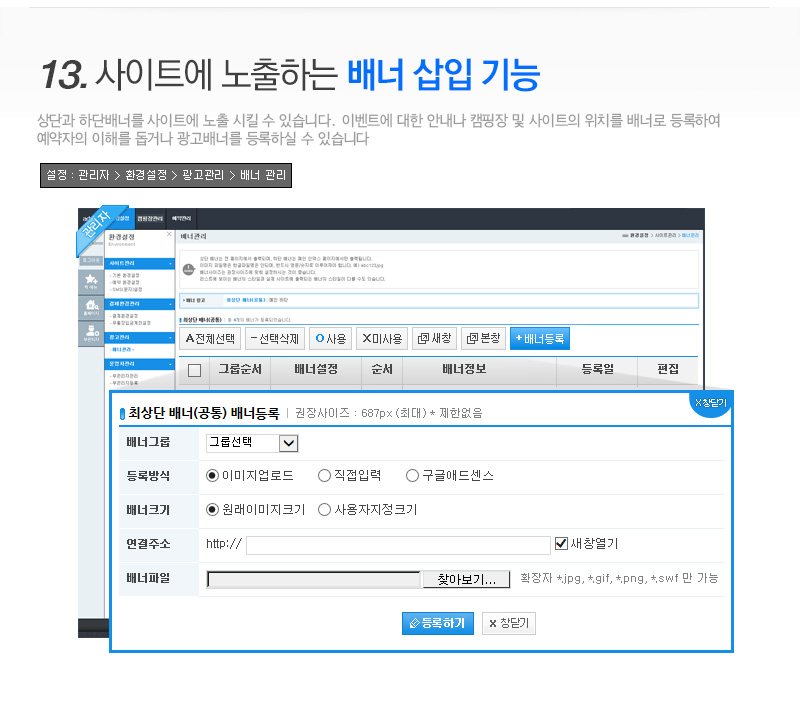The image size is (800, 704).
Task: Open 기본 환경설정 in side menu
Action: 124,275
